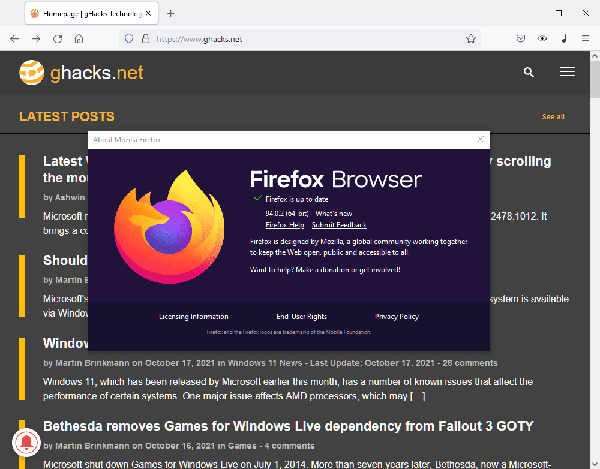Screen dimensions: 600x469
Task: Bookmark this page with star icon
Action: (471, 39)
